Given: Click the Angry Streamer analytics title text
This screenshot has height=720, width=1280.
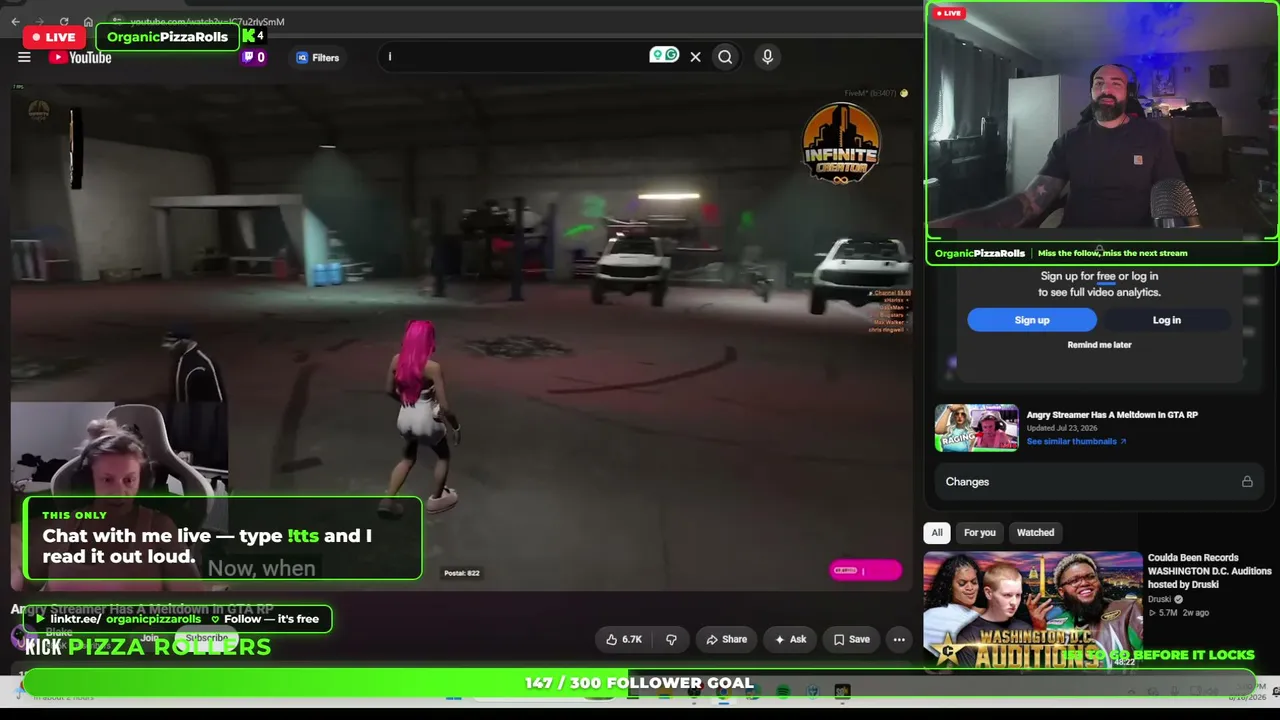Looking at the screenshot, I should point(1112,415).
